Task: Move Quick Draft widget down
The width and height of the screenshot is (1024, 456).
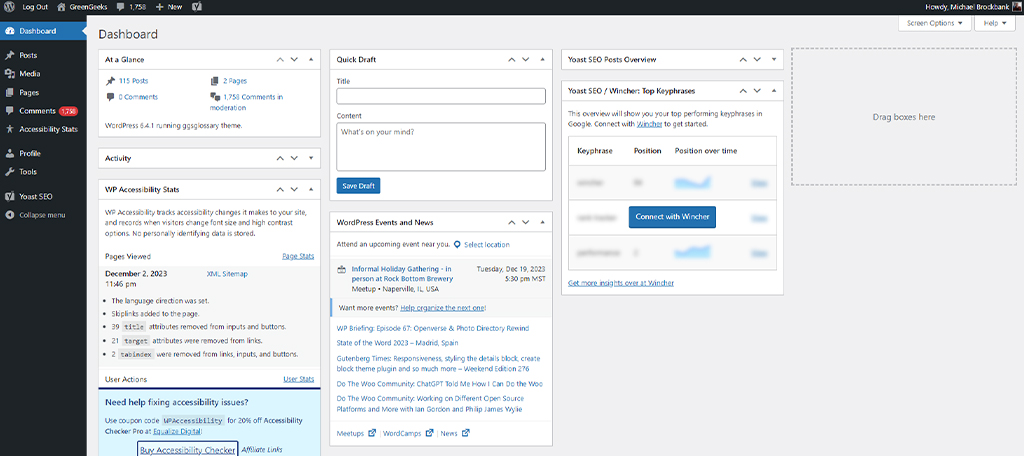Action: [526, 59]
